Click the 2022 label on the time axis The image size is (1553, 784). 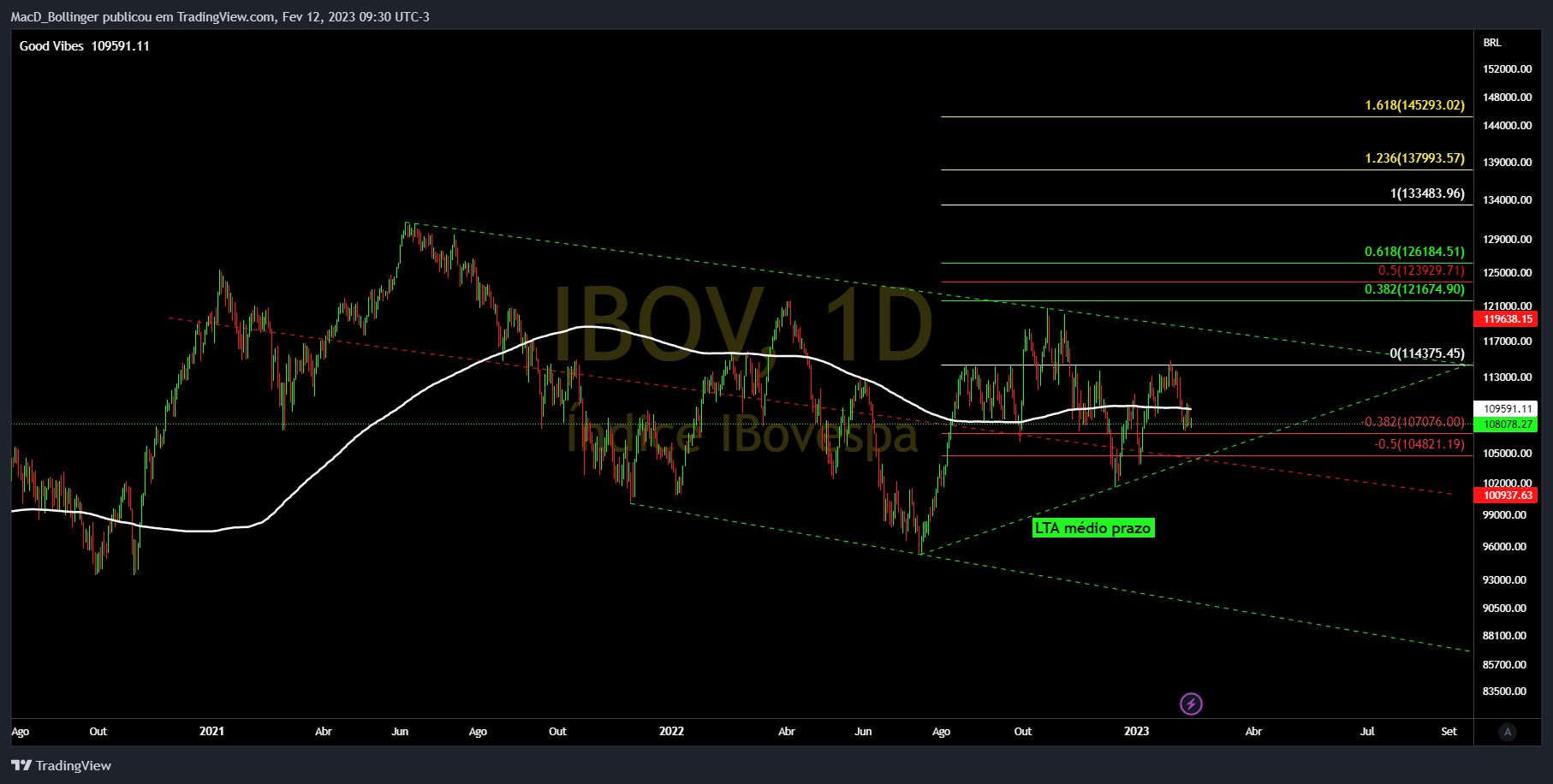point(671,731)
